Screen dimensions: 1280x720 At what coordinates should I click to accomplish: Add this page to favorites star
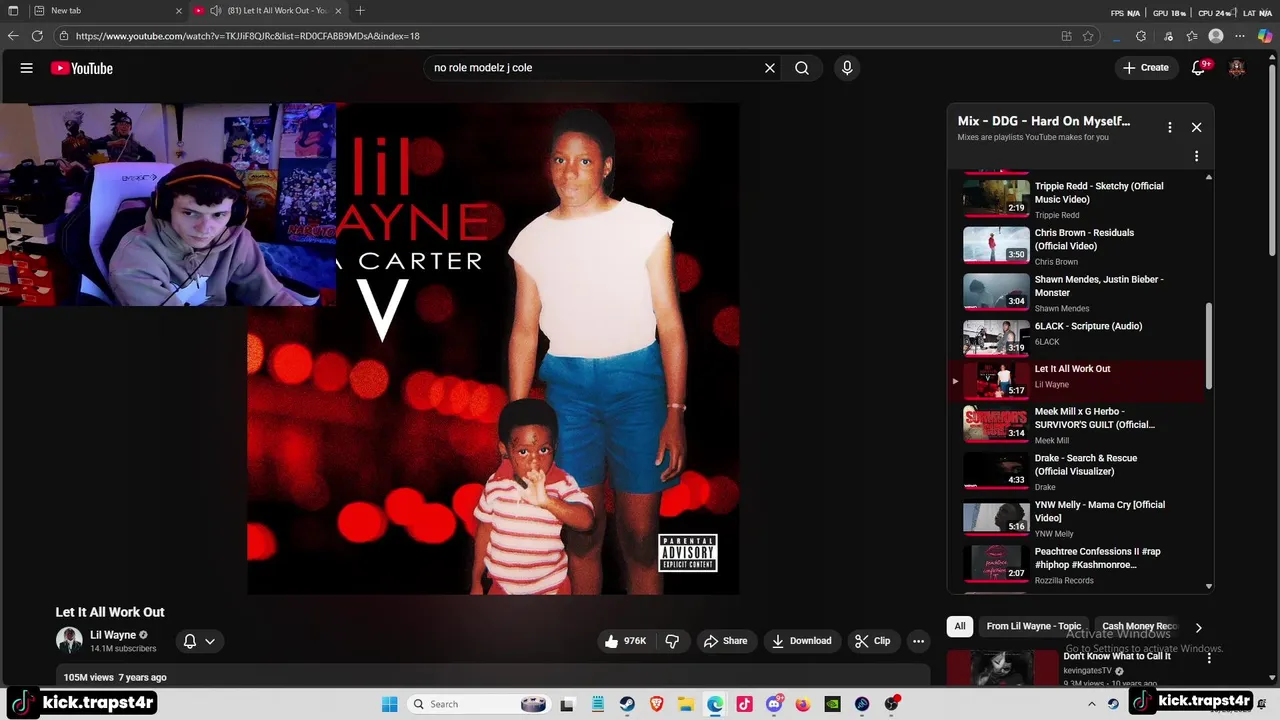pyautogui.click(x=1088, y=36)
